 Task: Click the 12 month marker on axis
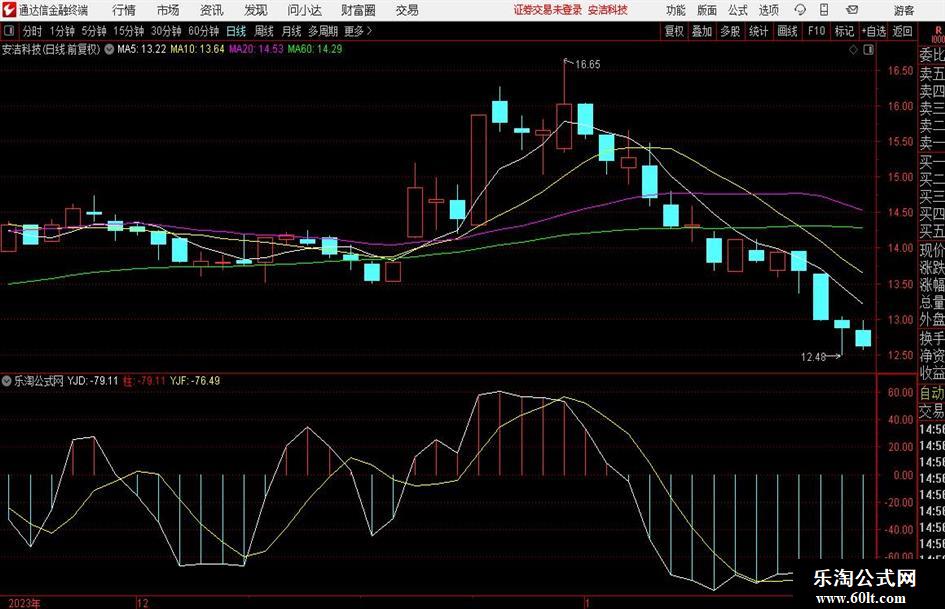click(x=142, y=603)
